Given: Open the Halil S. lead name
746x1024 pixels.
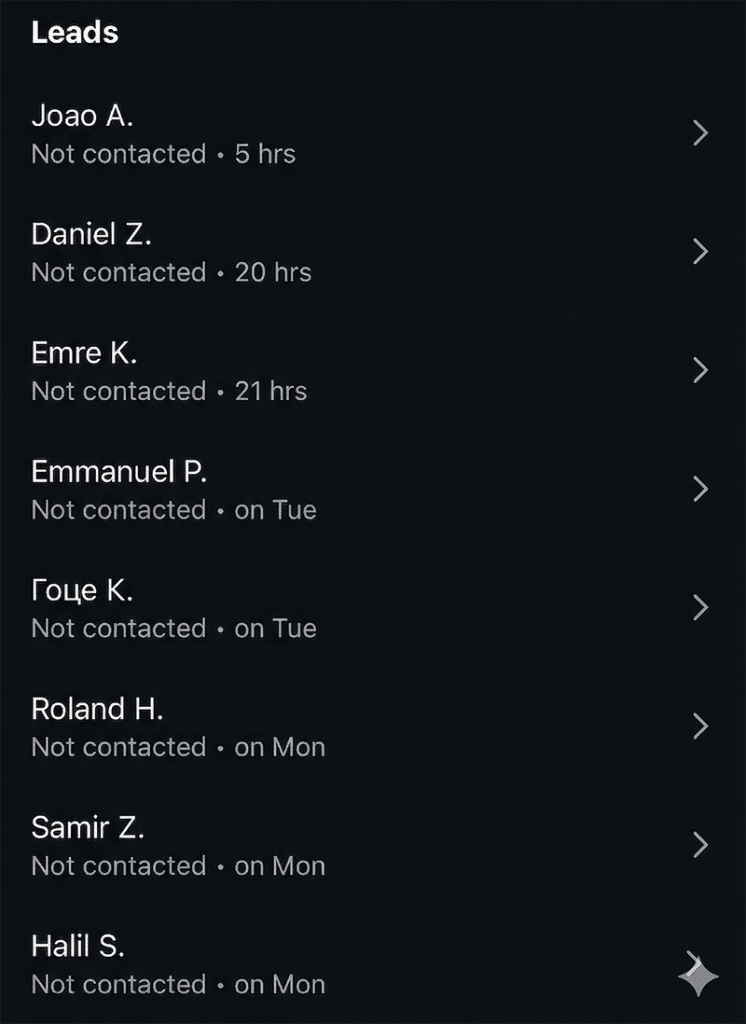Looking at the screenshot, I should (x=78, y=946).
